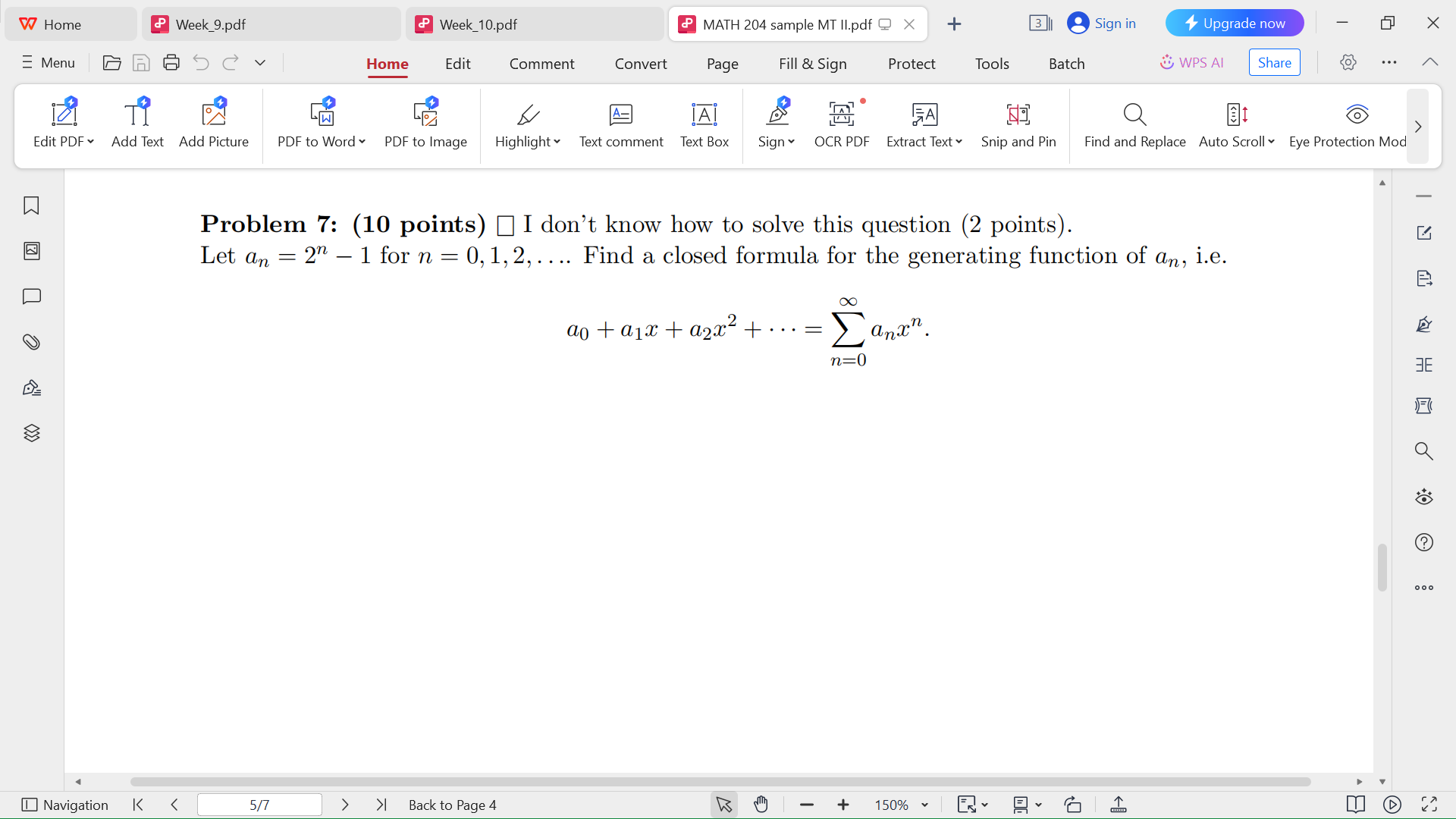This screenshot has height=819, width=1456.
Task: Convert PDF to Image
Action: (x=425, y=124)
